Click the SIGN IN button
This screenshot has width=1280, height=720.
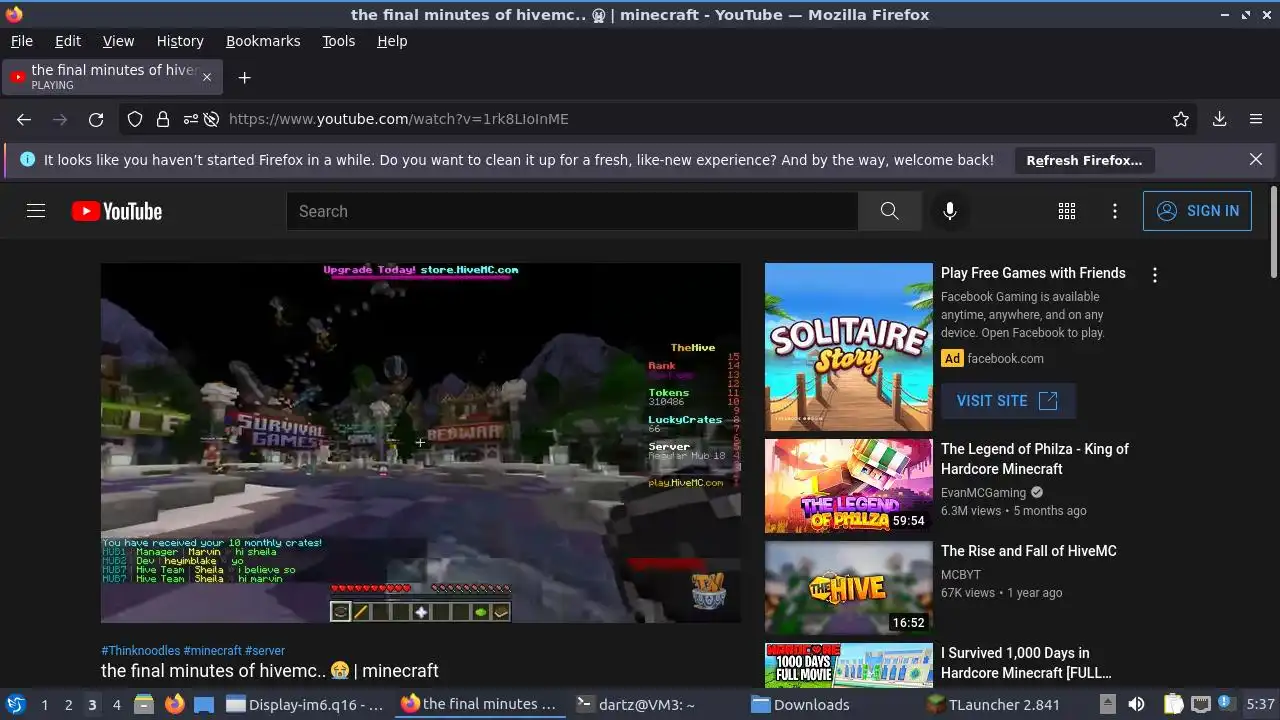point(1197,211)
